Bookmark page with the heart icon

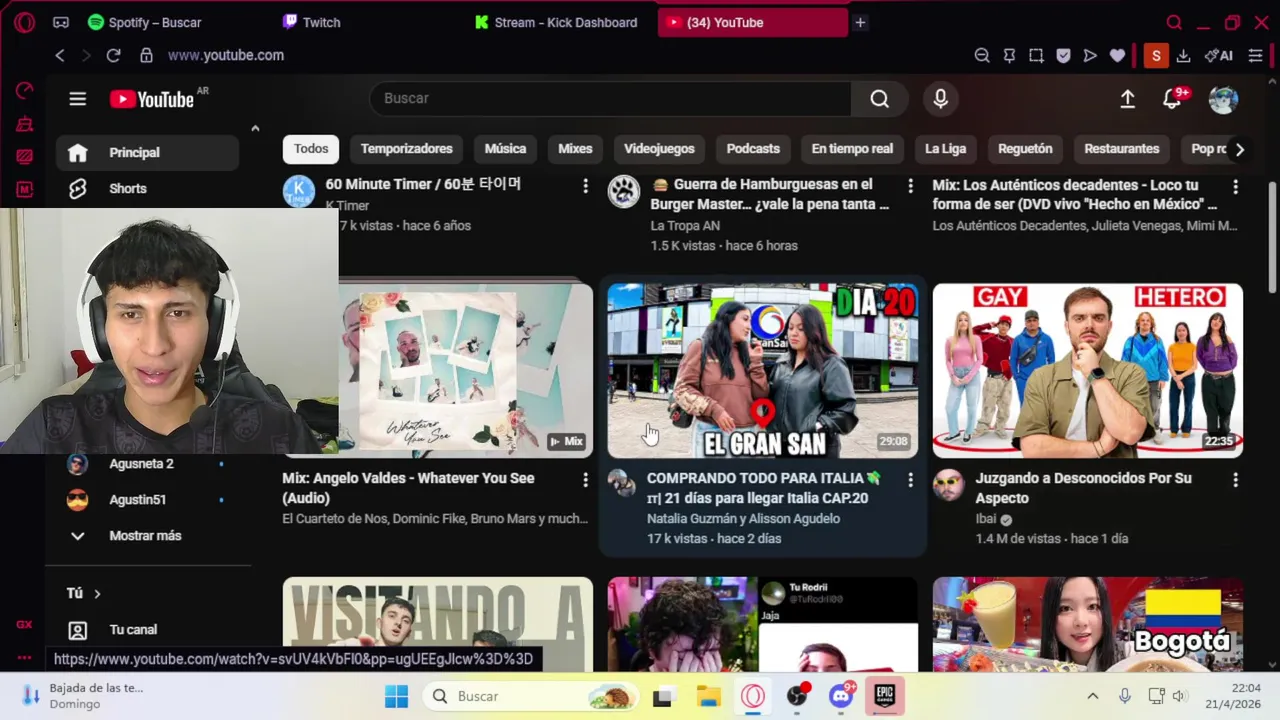[1117, 56]
